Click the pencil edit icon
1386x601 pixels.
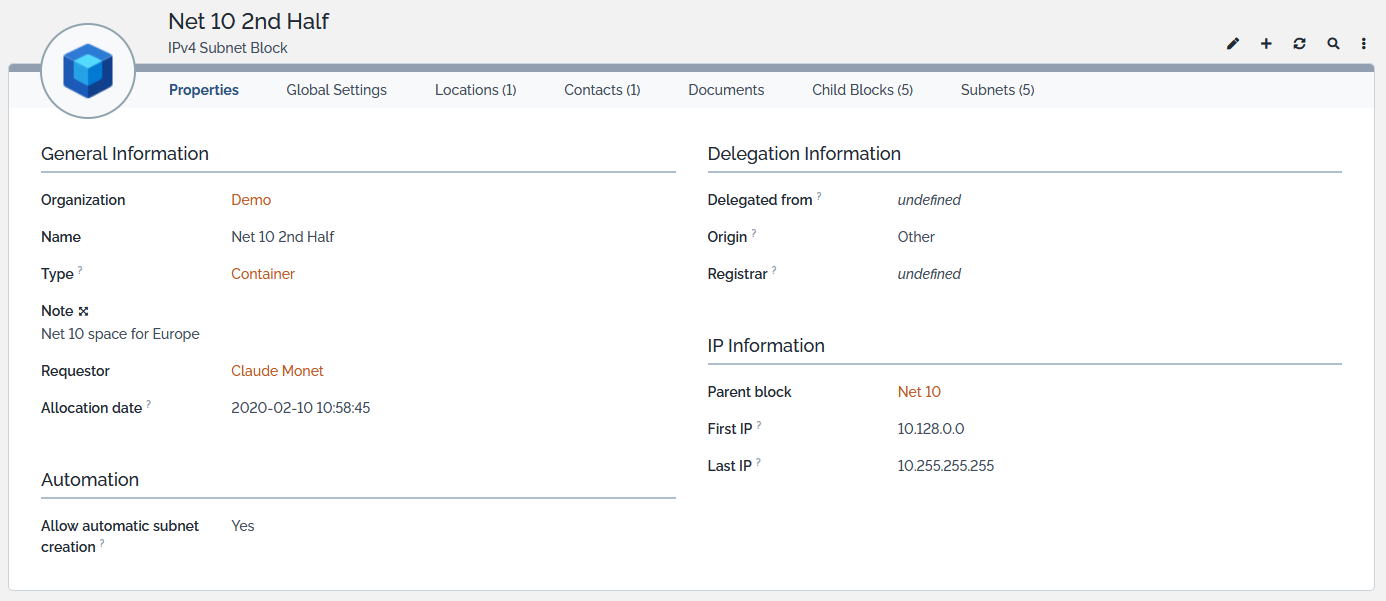click(1233, 44)
